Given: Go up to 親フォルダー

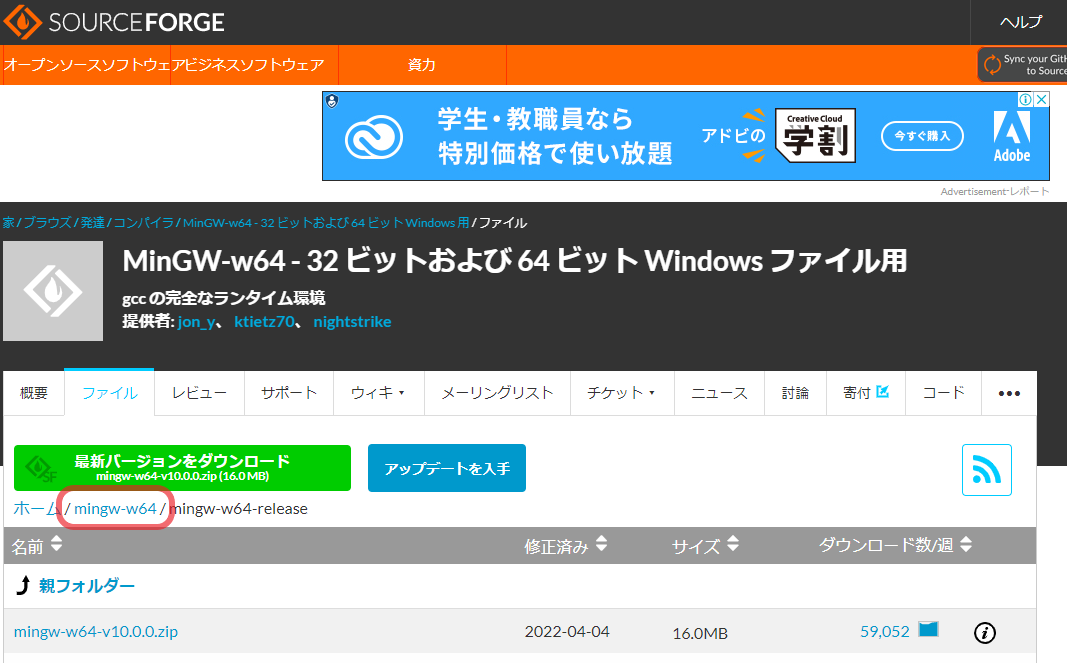Looking at the screenshot, I should (x=86, y=585).
